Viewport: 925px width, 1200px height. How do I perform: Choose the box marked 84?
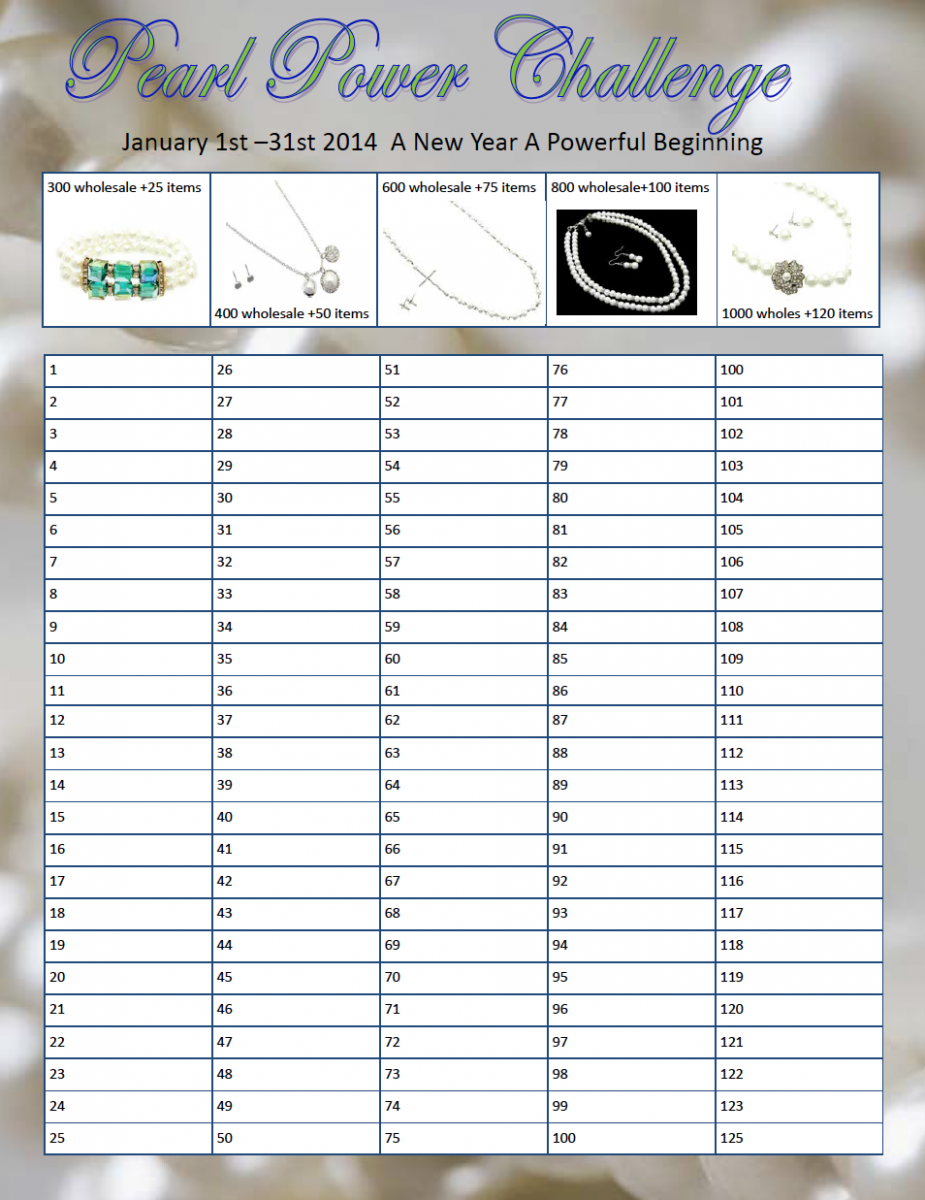631,627
